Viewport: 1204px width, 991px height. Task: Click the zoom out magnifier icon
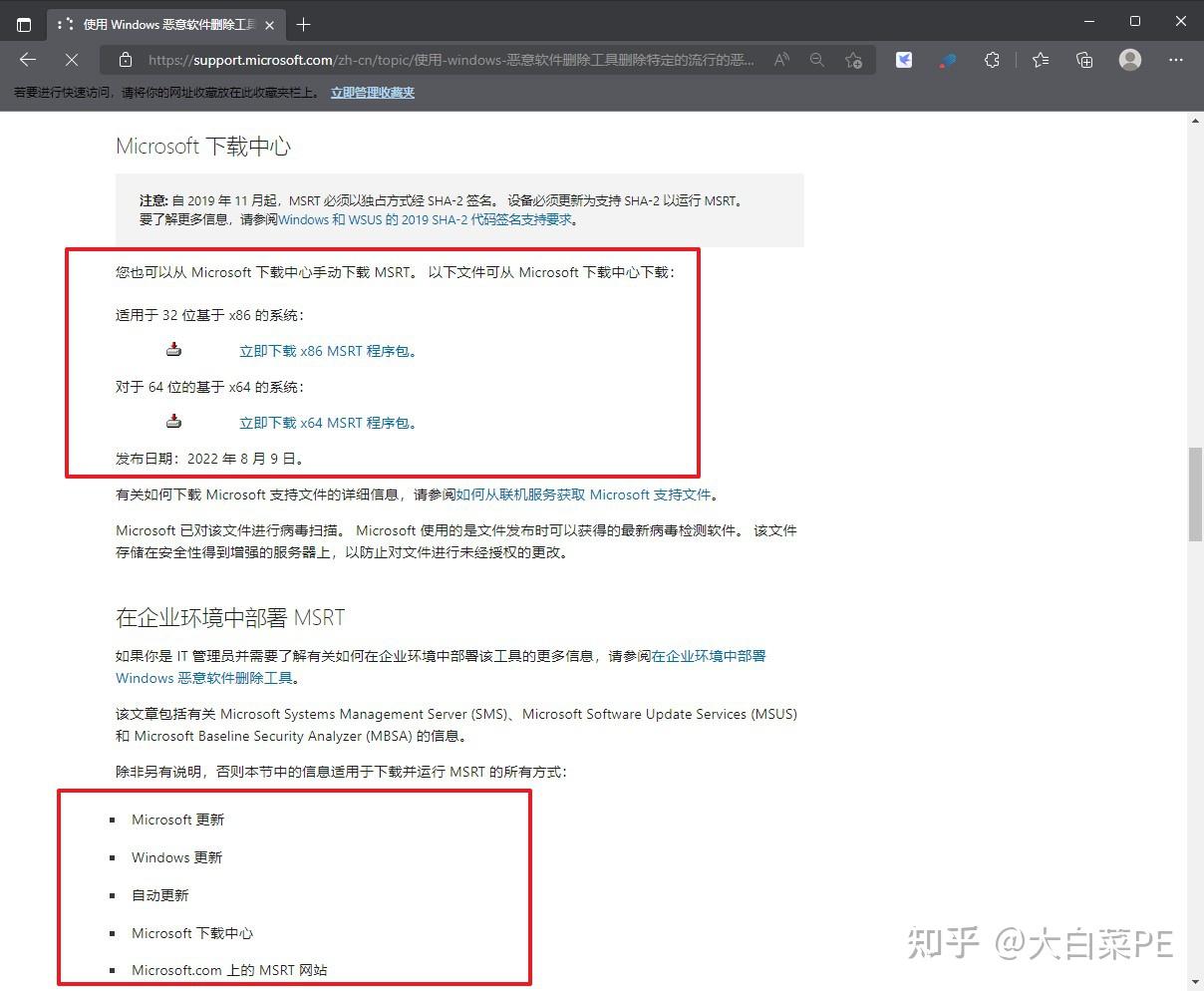click(x=817, y=60)
